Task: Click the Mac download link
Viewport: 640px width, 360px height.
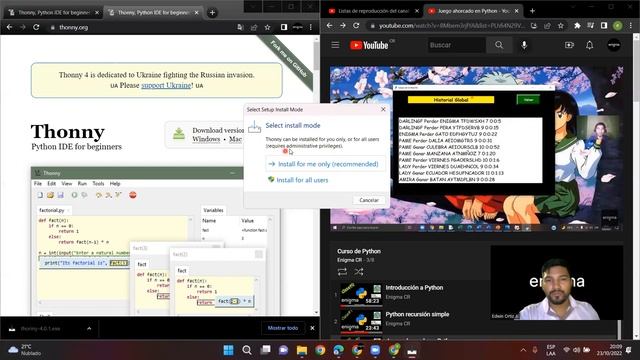Action: pyautogui.click(x=236, y=139)
